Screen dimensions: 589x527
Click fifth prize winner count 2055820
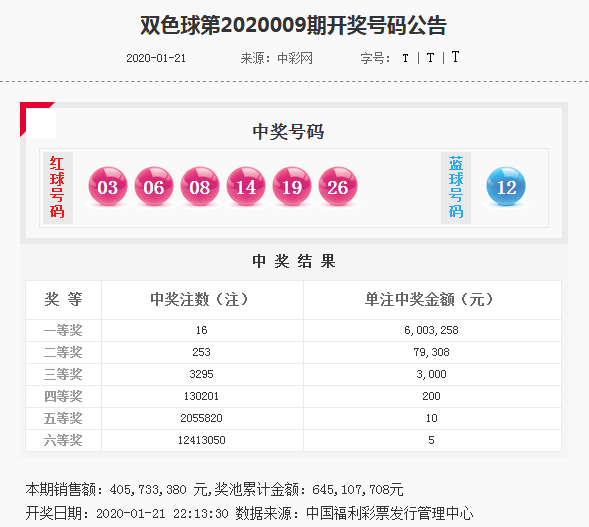coord(202,418)
